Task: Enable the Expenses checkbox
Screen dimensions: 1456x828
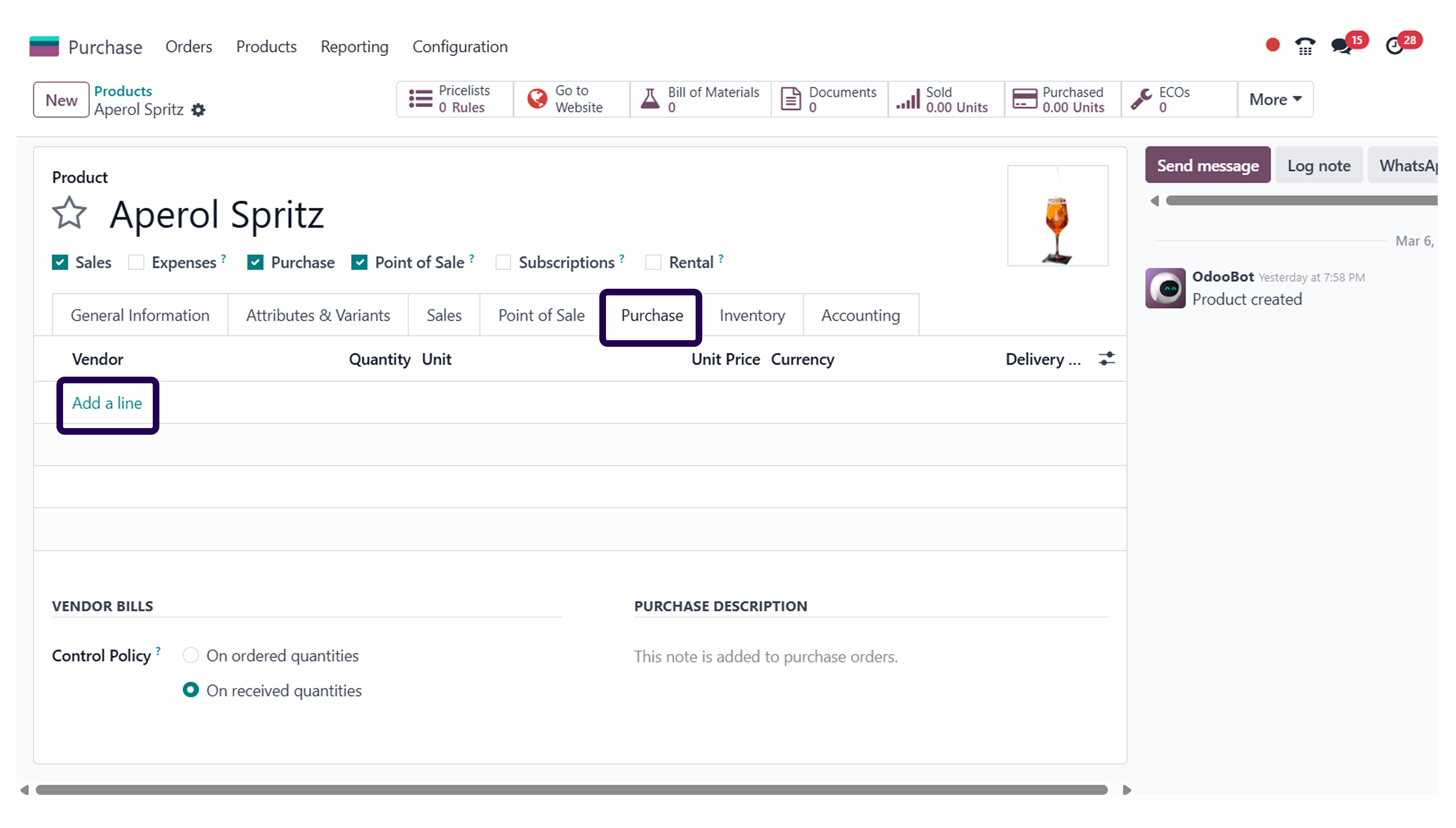Action: pos(135,262)
